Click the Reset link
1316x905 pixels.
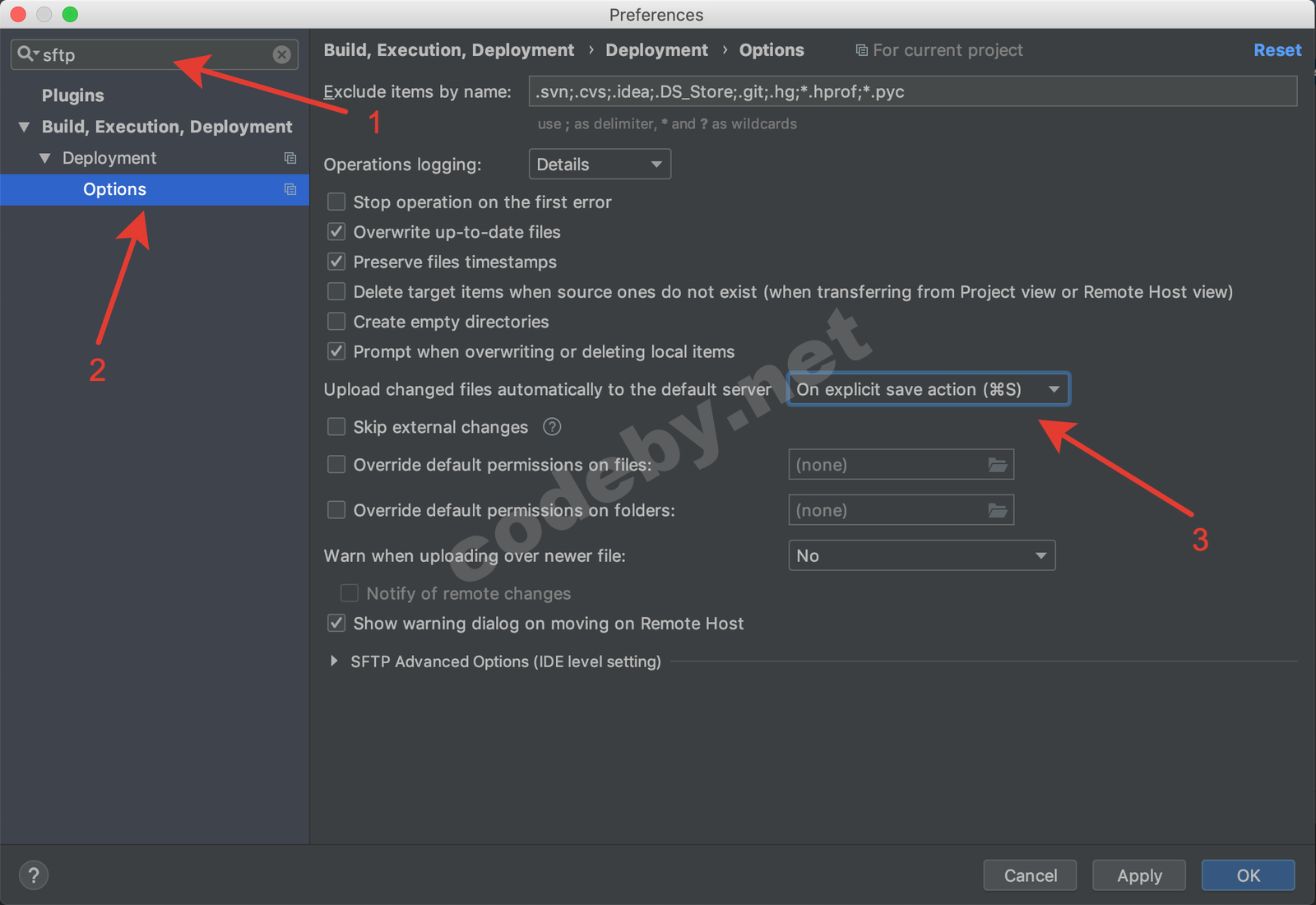point(1277,50)
